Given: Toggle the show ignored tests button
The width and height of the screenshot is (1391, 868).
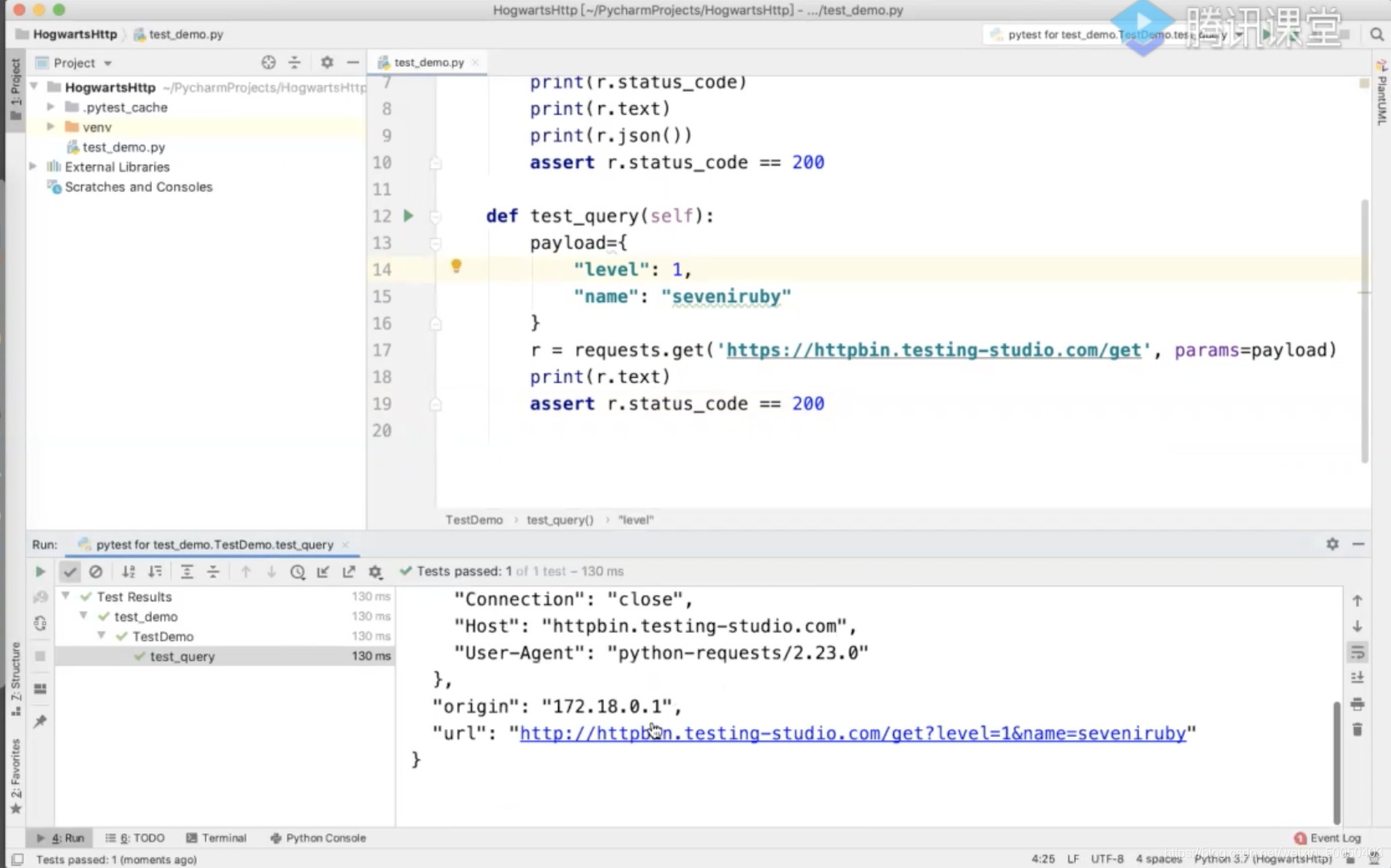Looking at the screenshot, I should [96, 571].
